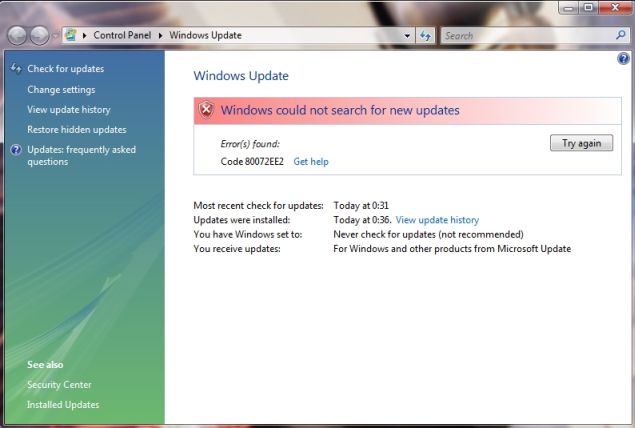This screenshot has height=428, width=635.
Task: Click the Control Panel icon in address bar
Action: [x=71, y=35]
